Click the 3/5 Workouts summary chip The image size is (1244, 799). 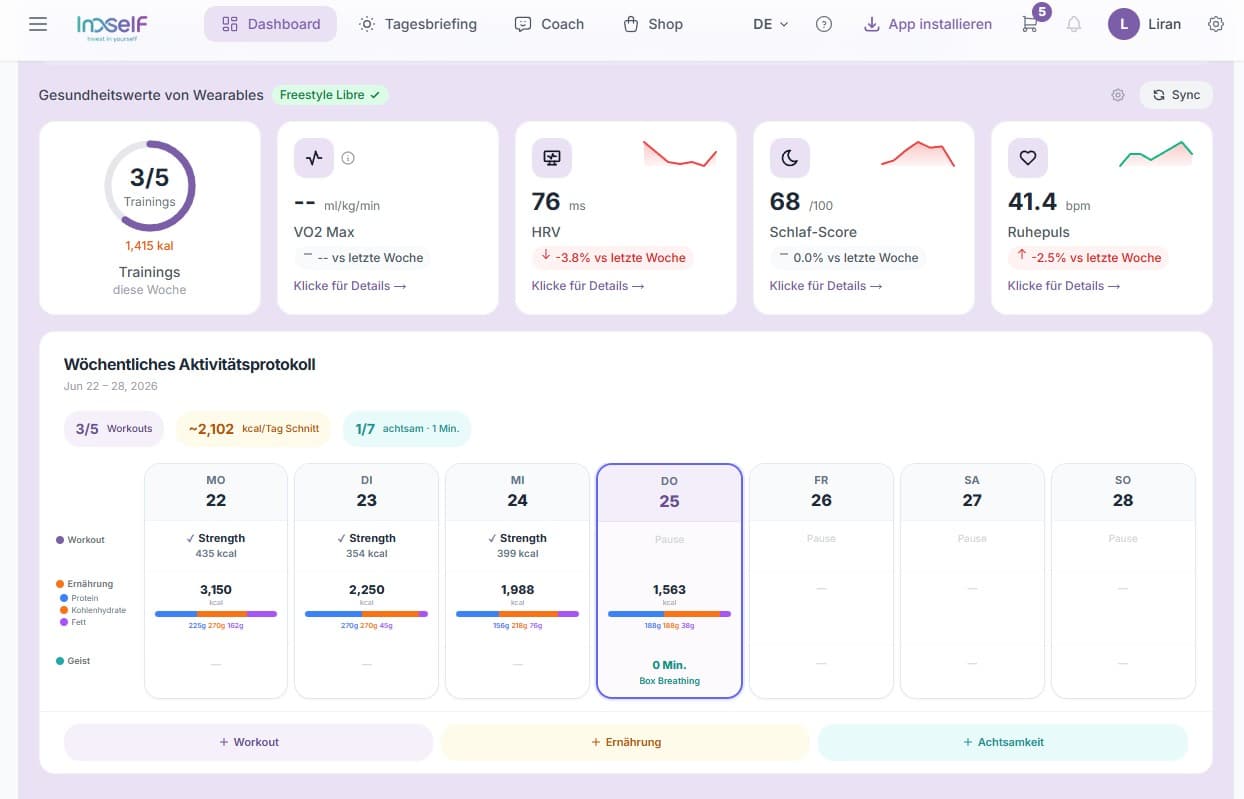tap(114, 429)
